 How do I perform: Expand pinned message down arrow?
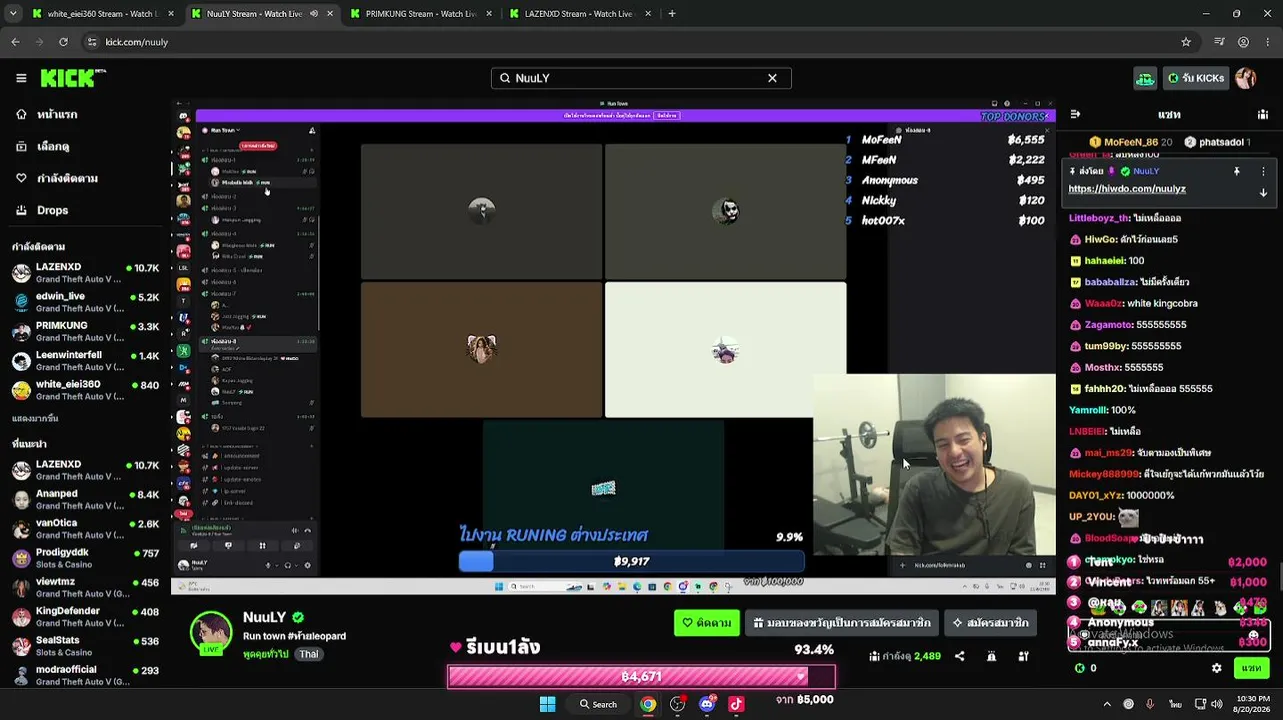pos(1263,192)
